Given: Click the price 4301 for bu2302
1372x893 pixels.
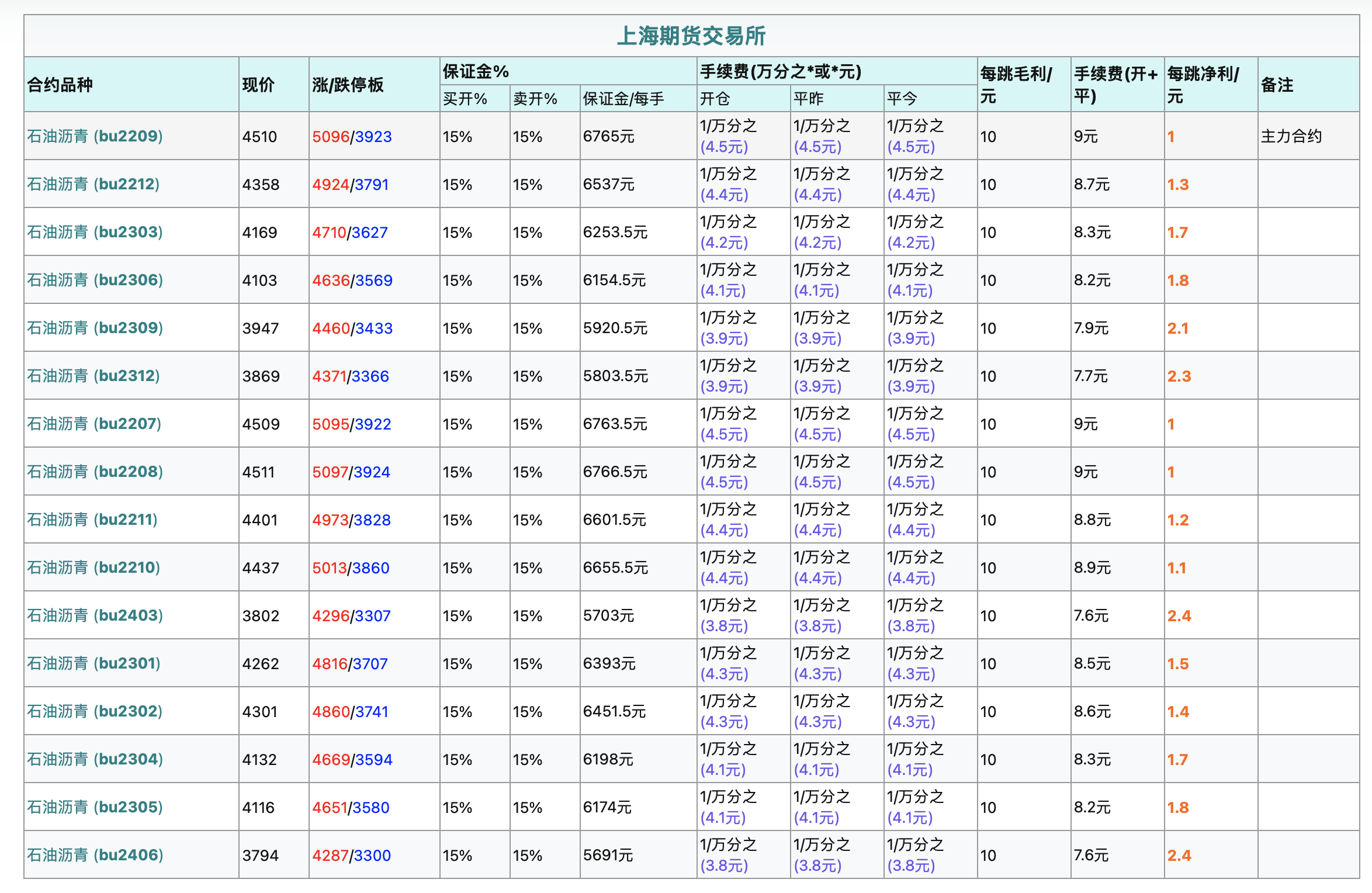Looking at the screenshot, I should [259, 712].
